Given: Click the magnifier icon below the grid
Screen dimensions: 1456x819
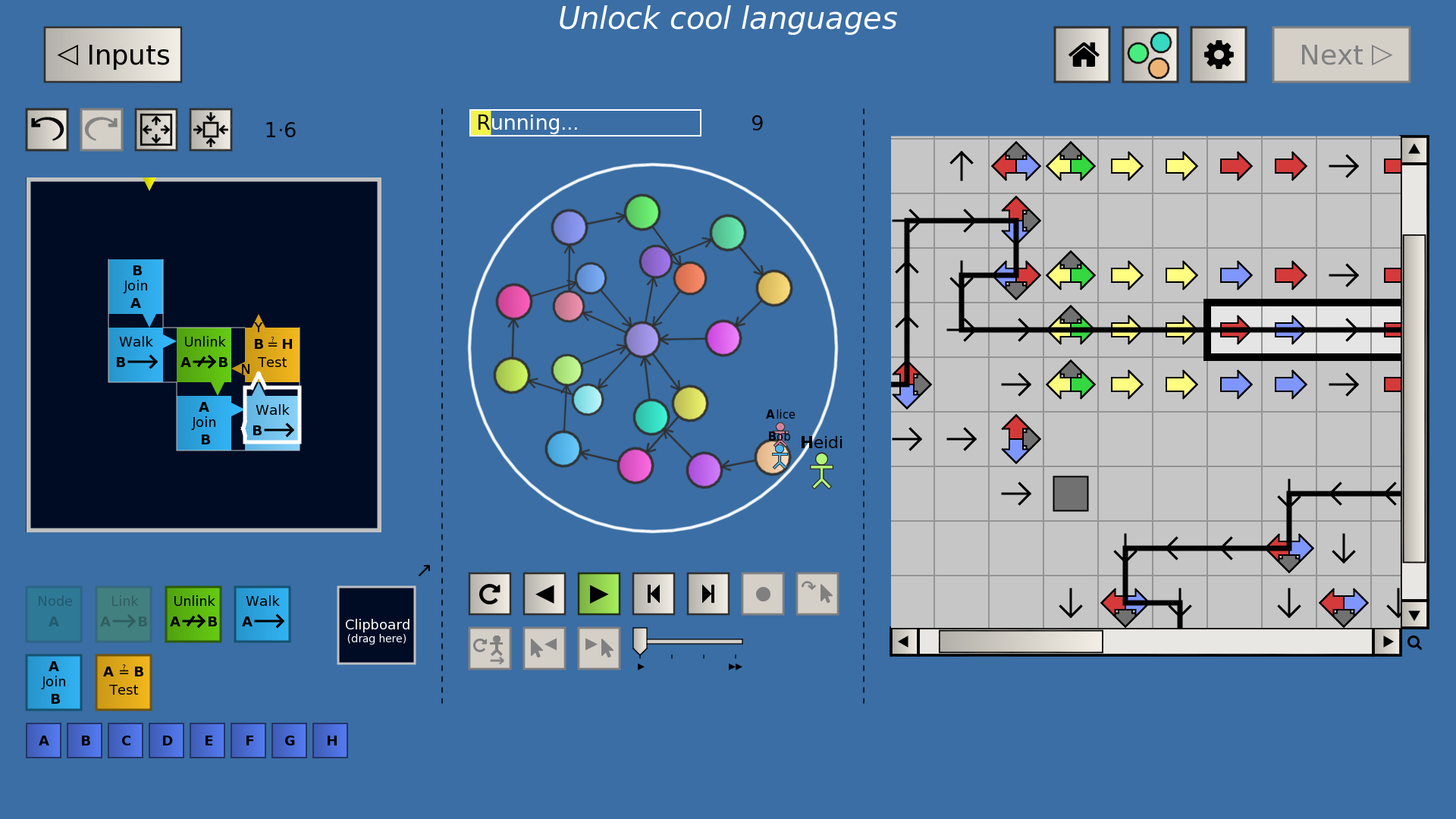Looking at the screenshot, I should click(1414, 643).
